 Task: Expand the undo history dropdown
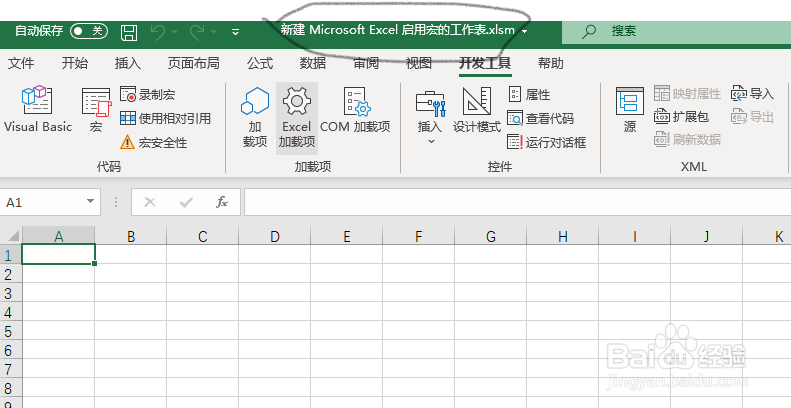point(175,31)
